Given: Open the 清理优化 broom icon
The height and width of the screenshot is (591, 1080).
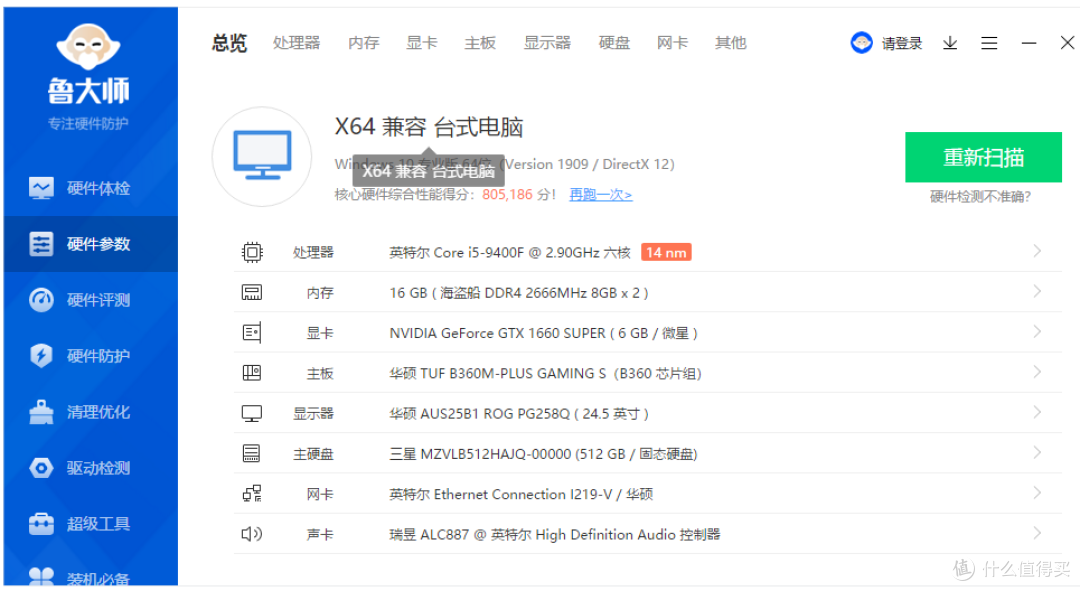Looking at the screenshot, I should pos(41,412).
